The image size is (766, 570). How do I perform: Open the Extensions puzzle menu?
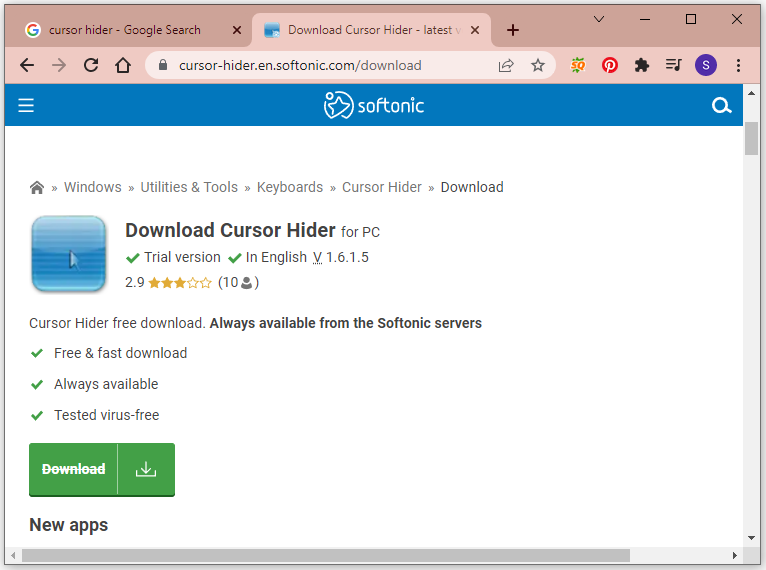pyautogui.click(x=641, y=65)
